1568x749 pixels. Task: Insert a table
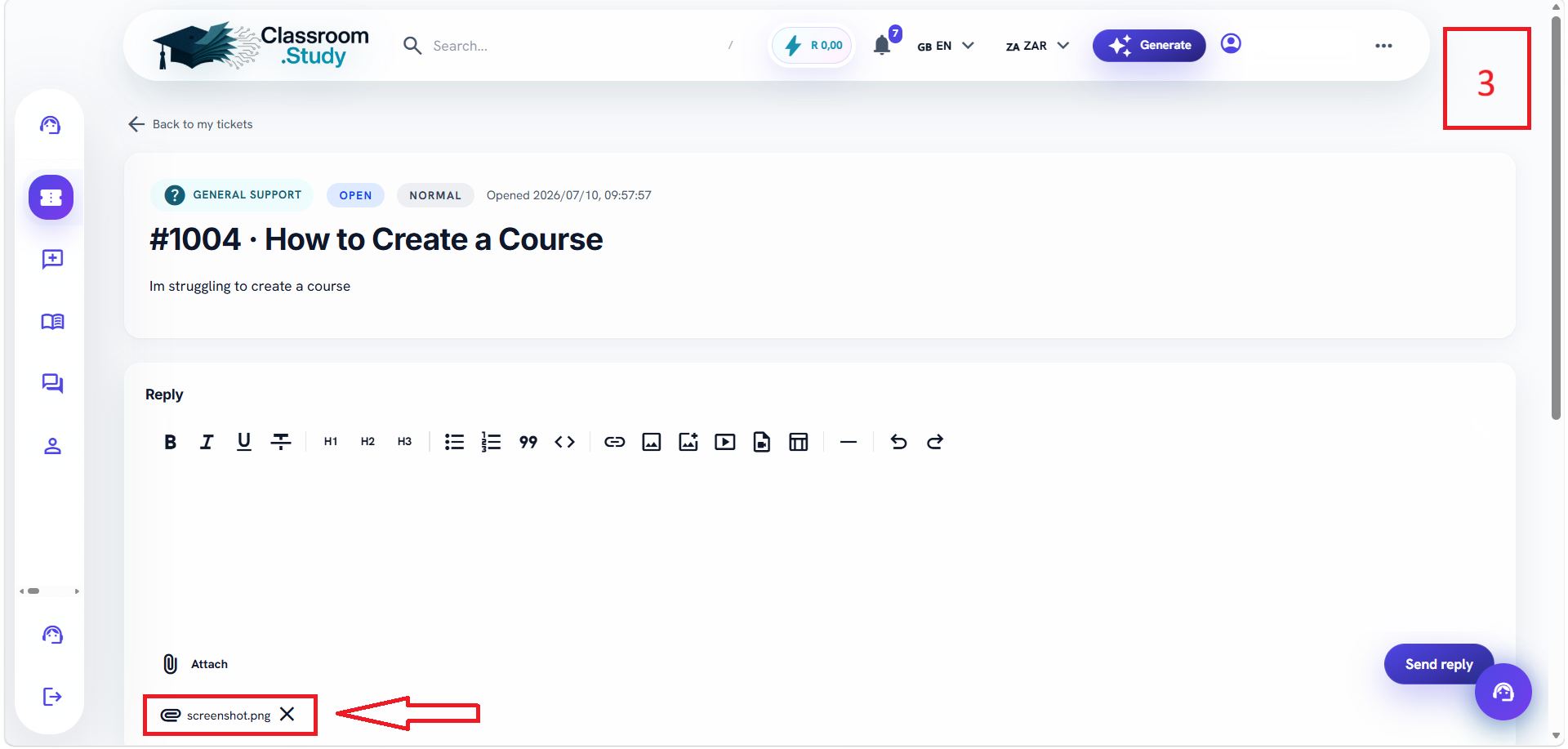point(799,442)
